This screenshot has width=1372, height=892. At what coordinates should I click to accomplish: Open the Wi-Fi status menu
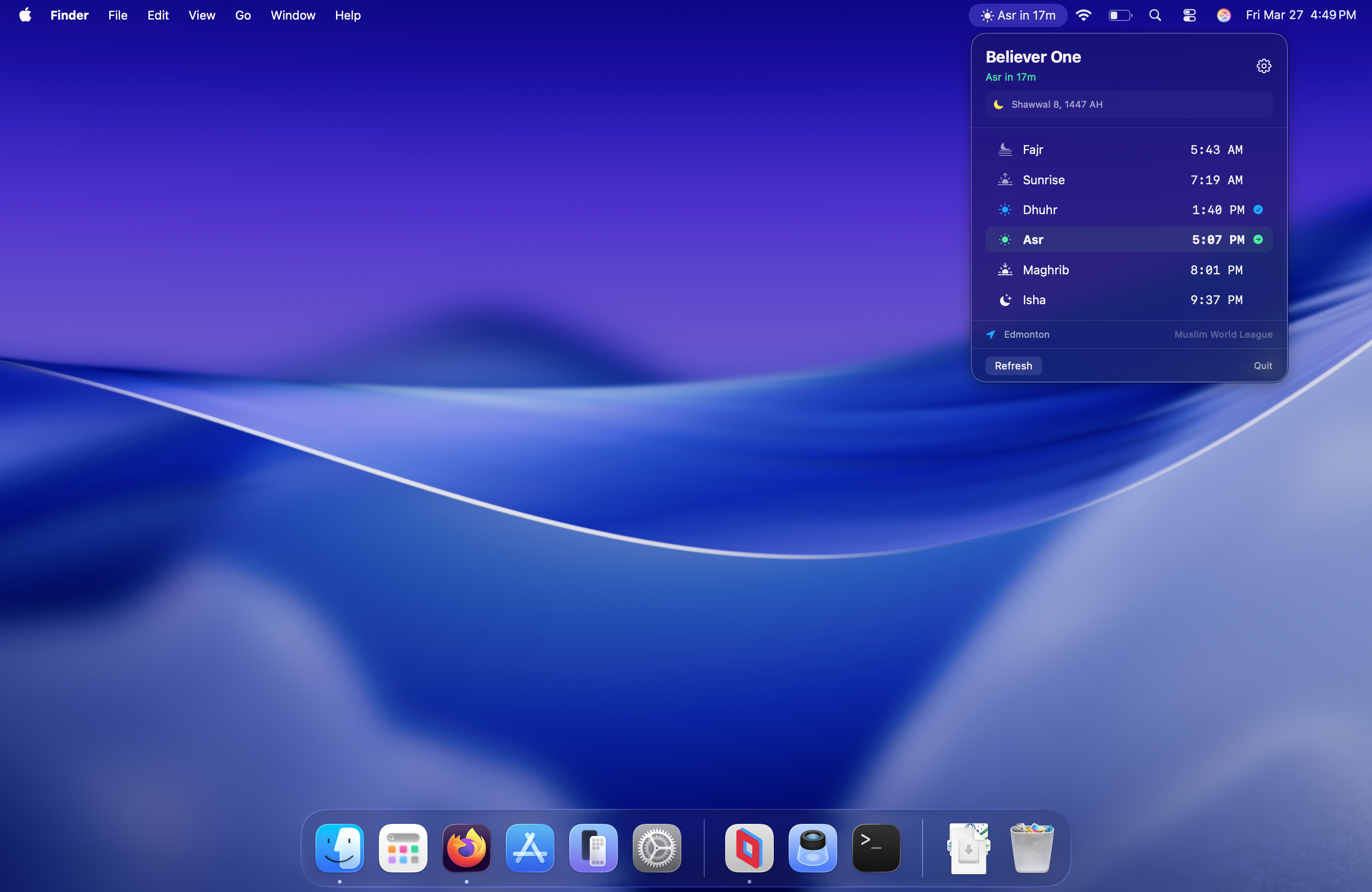[1083, 15]
